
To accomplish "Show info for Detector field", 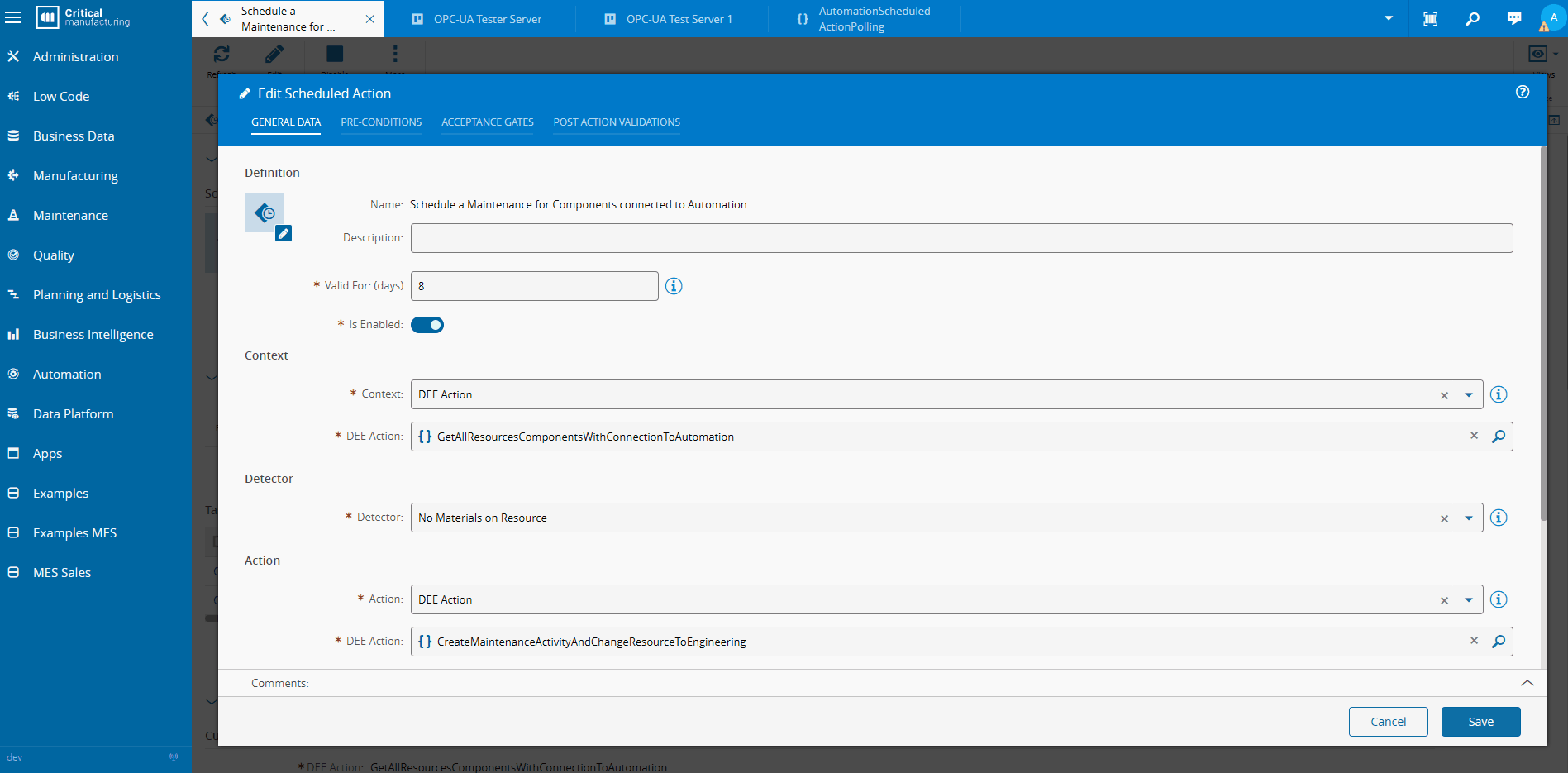I will (x=1499, y=518).
